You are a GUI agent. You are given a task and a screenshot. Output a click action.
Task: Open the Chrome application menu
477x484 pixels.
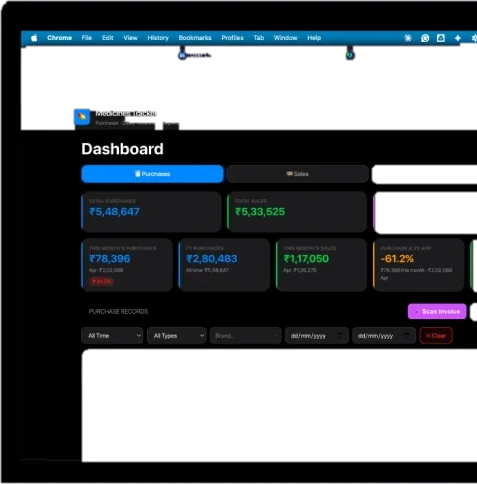(59, 38)
